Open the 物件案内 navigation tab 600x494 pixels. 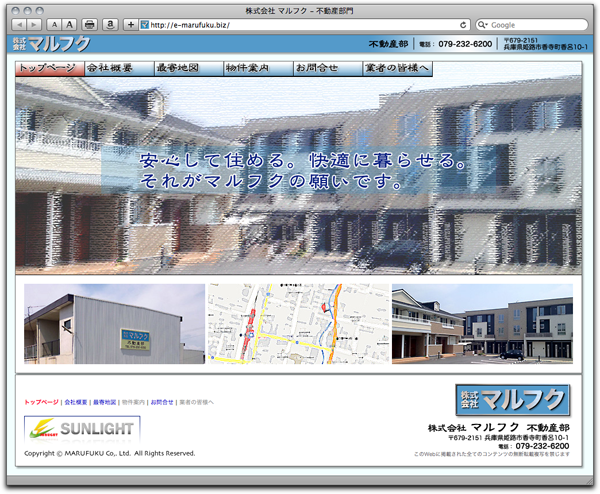tap(259, 68)
